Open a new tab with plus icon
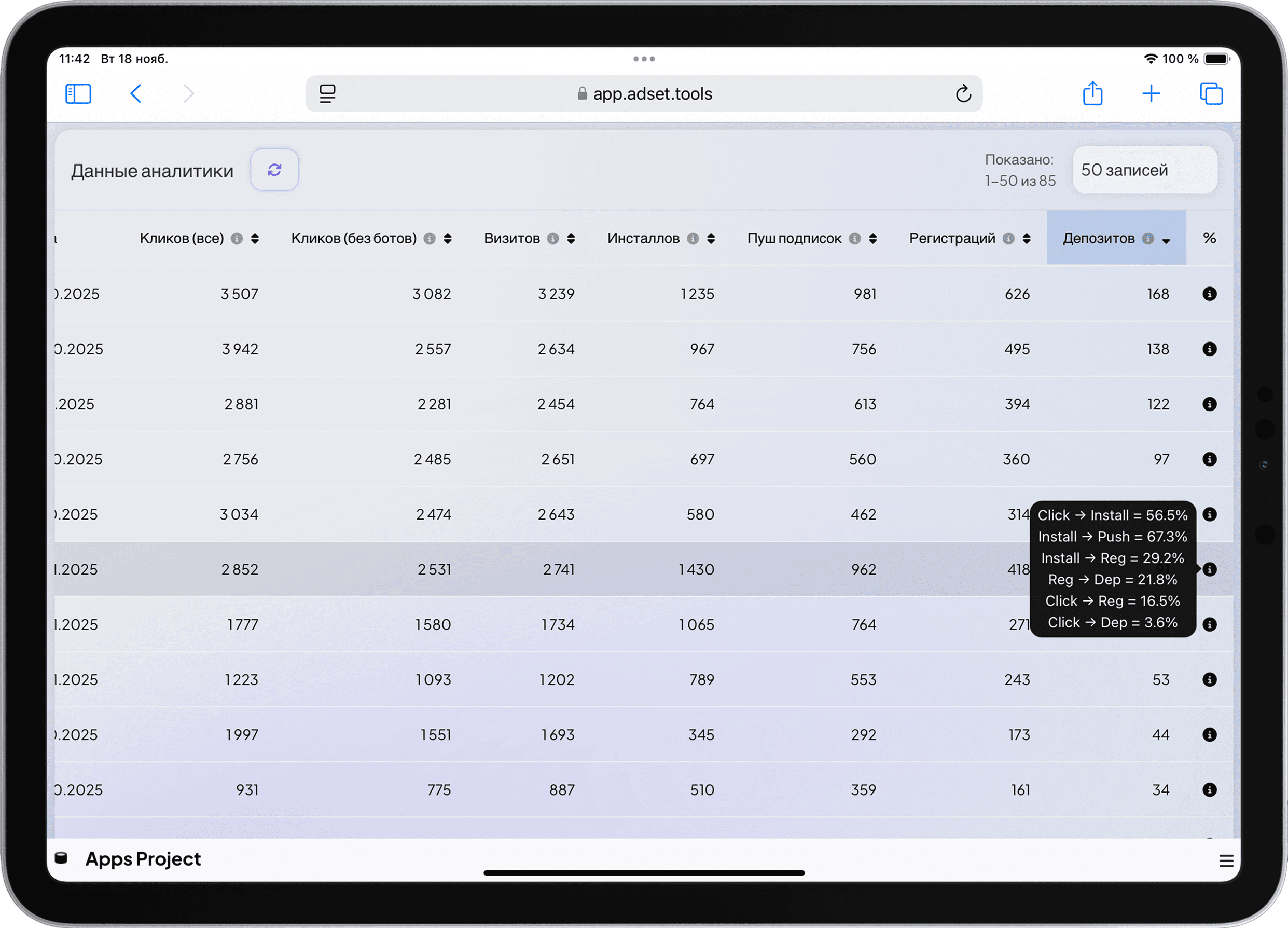The width and height of the screenshot is (1288, 929). pos(1151,94)
